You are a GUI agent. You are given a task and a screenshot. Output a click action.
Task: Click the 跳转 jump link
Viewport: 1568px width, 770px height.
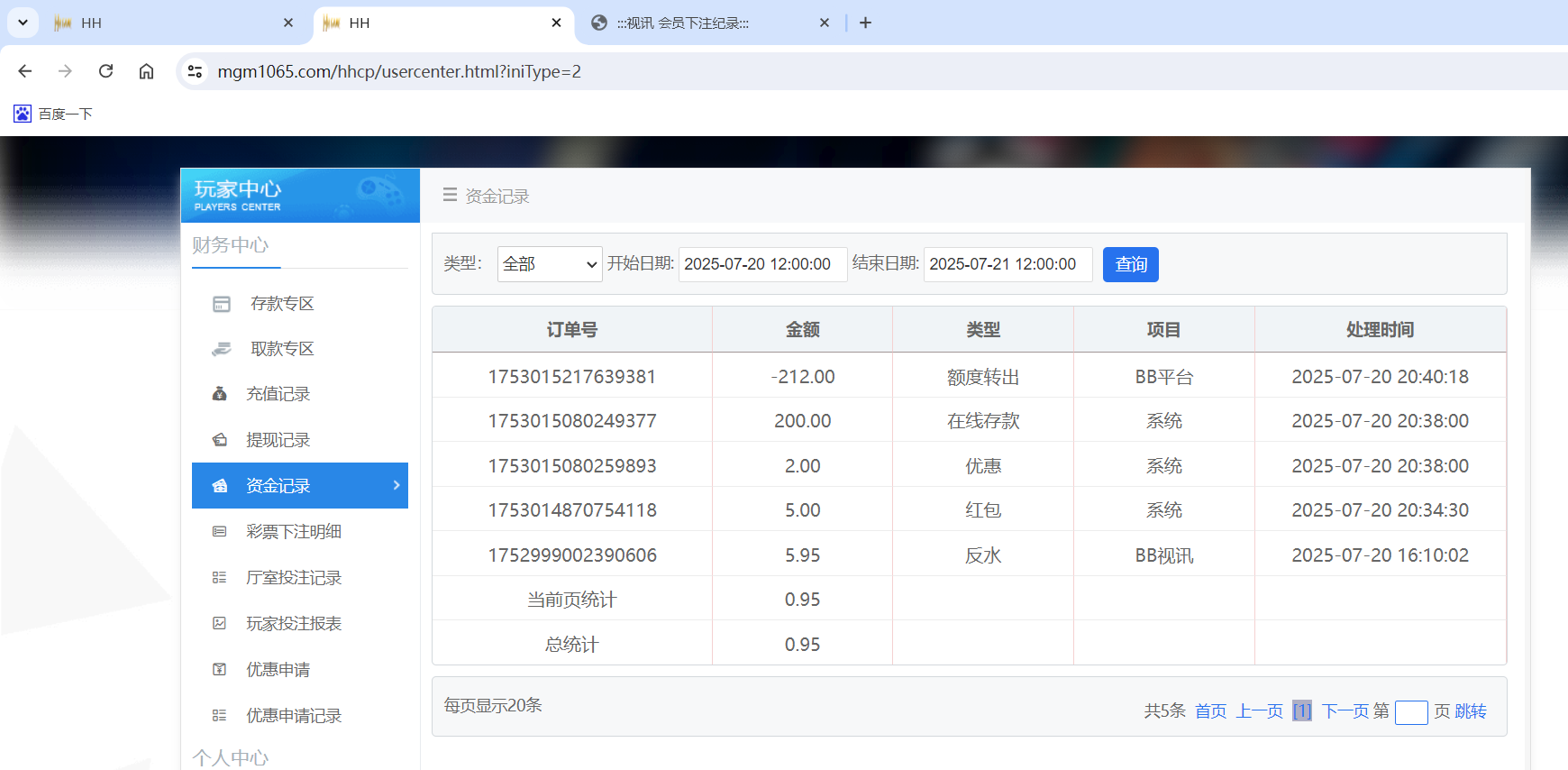point(1471,711)
